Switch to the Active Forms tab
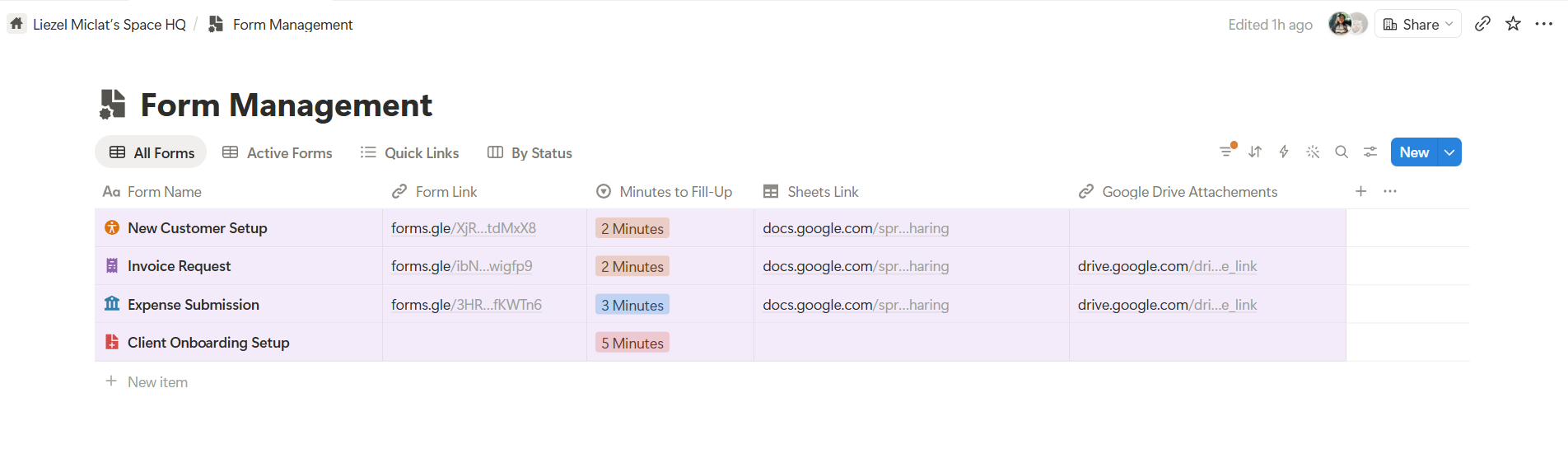 (278, 152)
